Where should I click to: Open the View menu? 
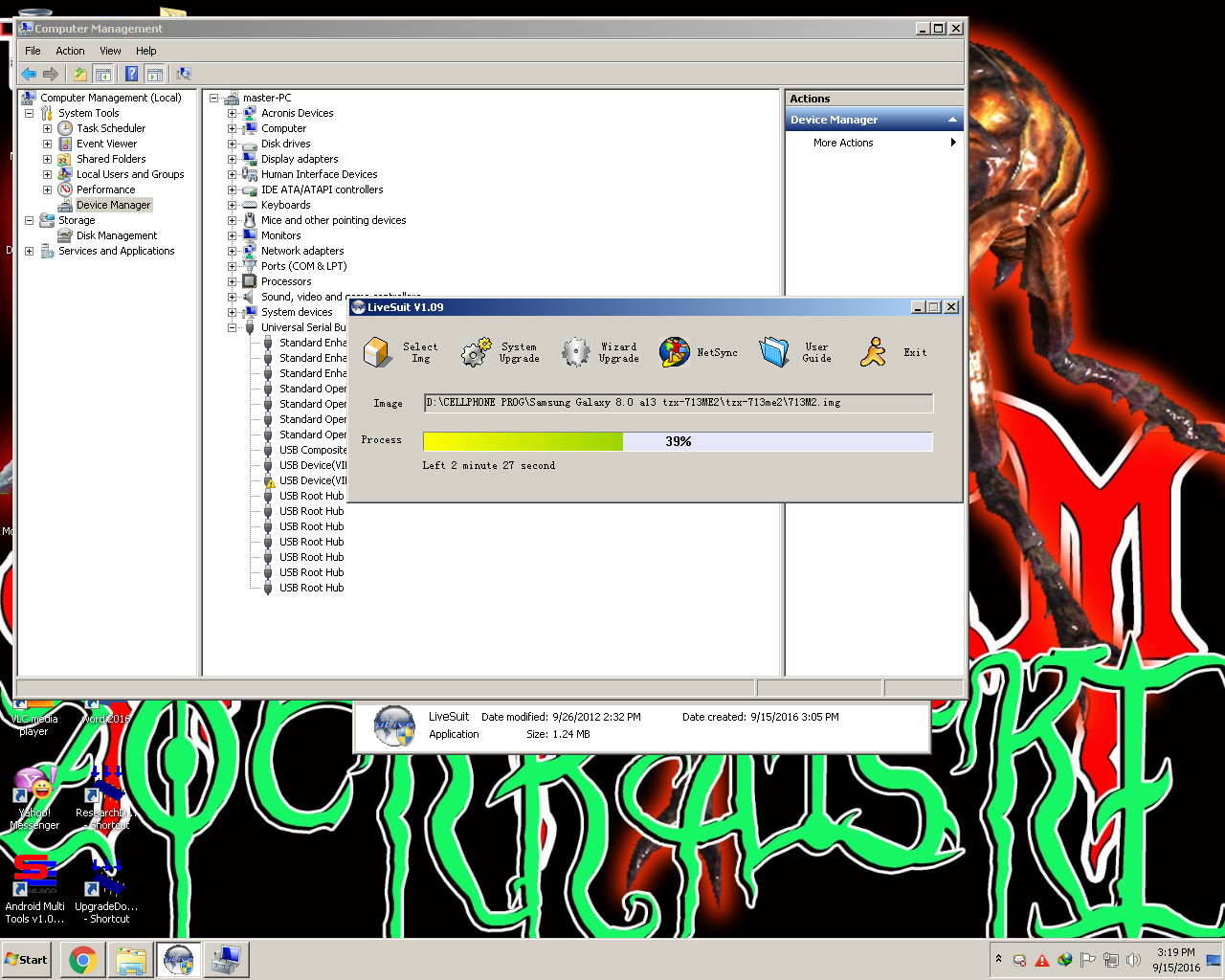(x=110, y=51)
